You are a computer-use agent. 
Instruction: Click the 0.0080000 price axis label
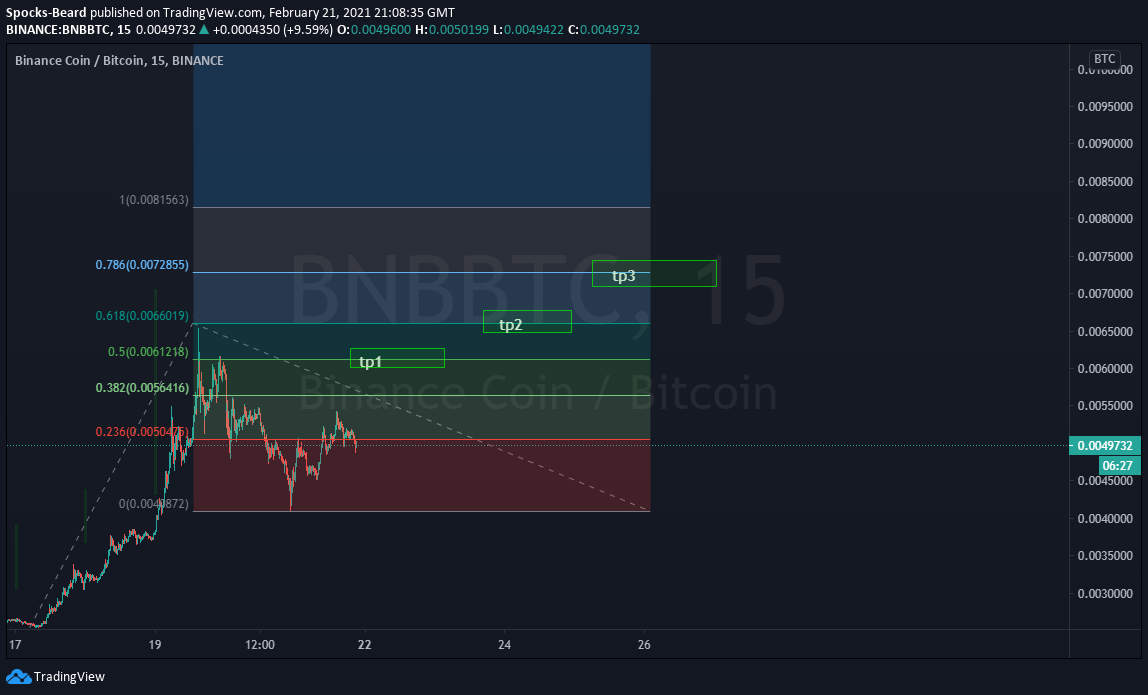pyautogui.click(x=1105, y=218)
